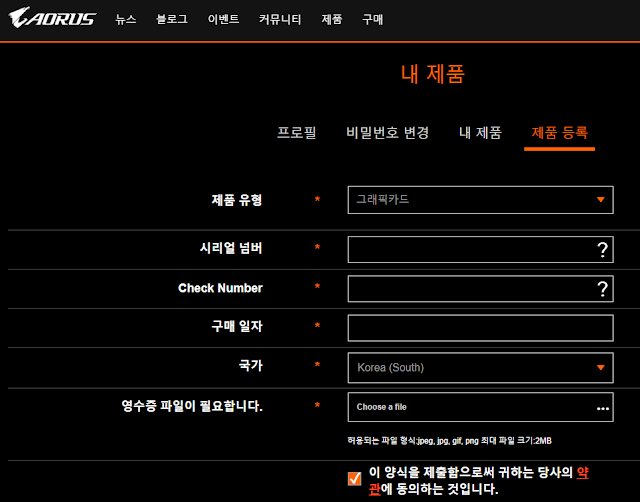Click the 영수증 파일이 필요합니다. label
Image resolution: width=640 pixels, height=502 pixels.
pyautogui.click(x=192, y=406)
